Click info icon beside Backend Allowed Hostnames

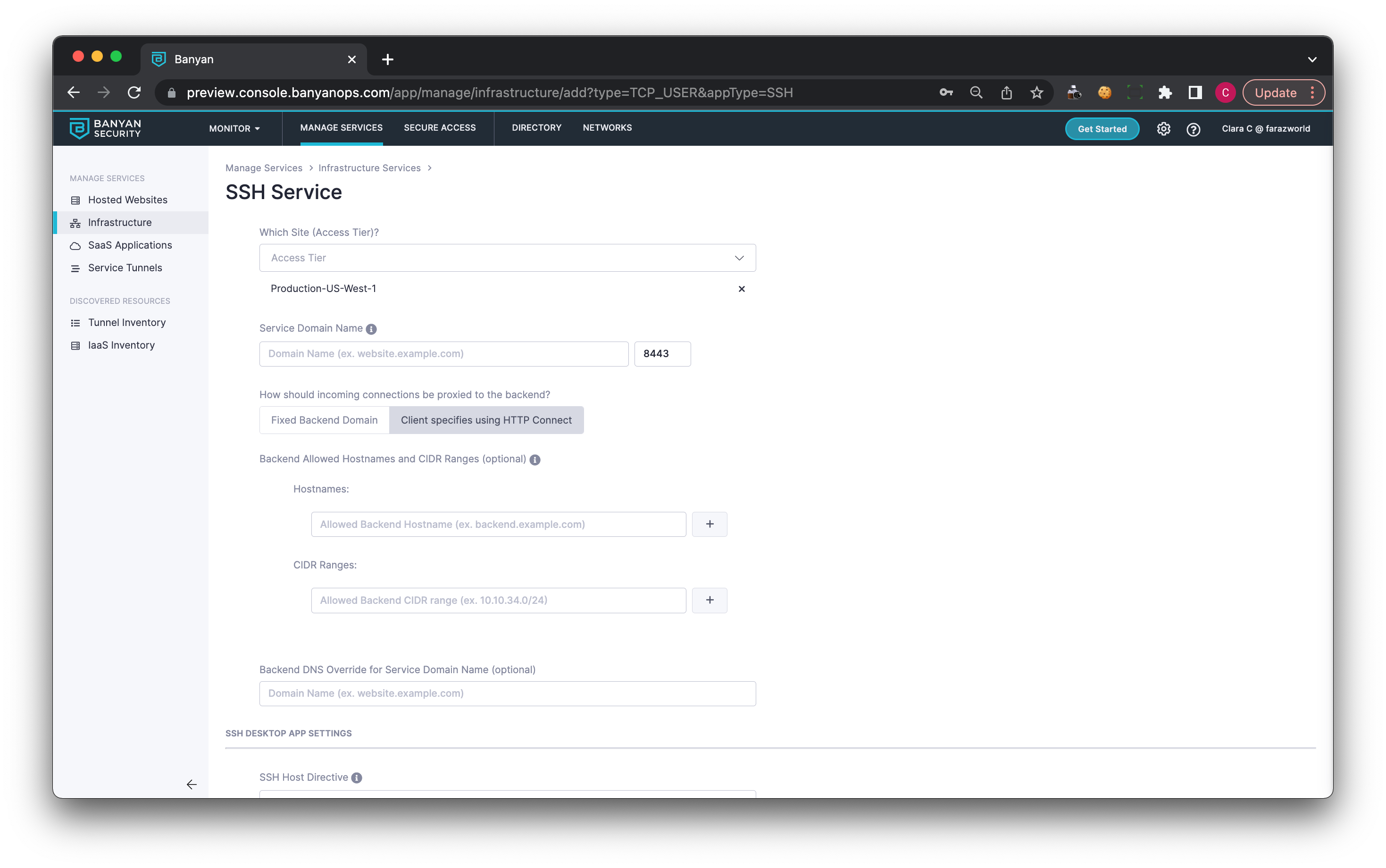coord(535,460)
